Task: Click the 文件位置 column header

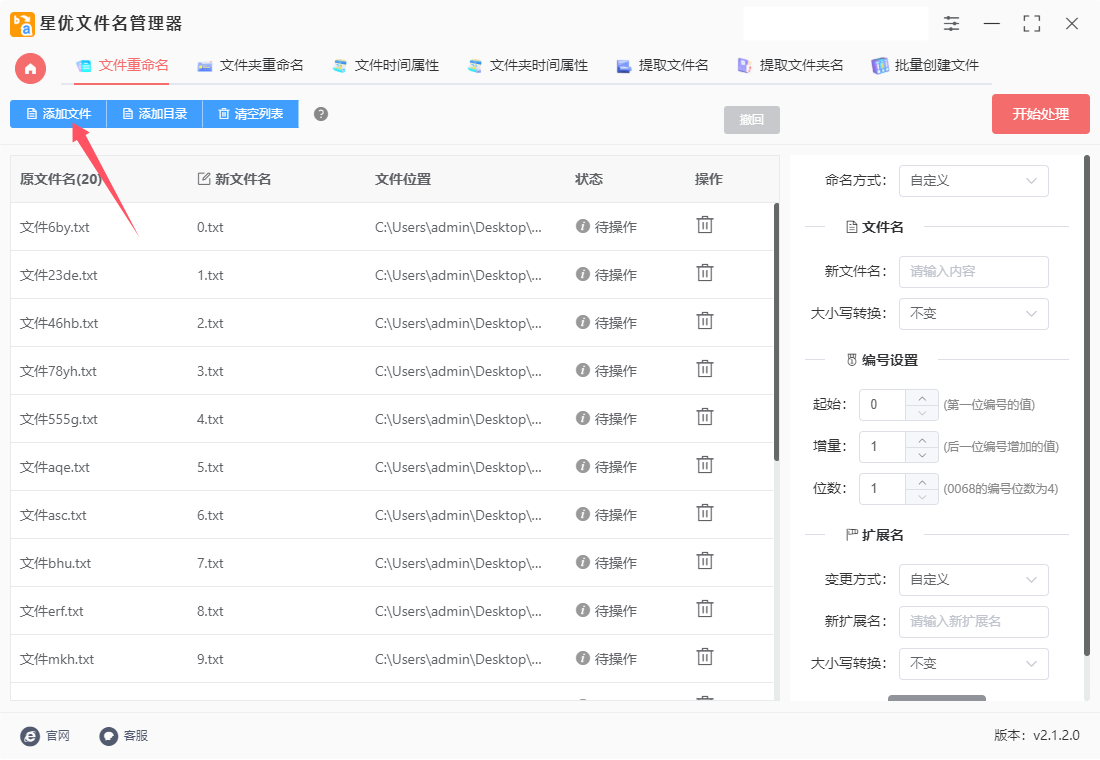Action: tap(403, 180)
